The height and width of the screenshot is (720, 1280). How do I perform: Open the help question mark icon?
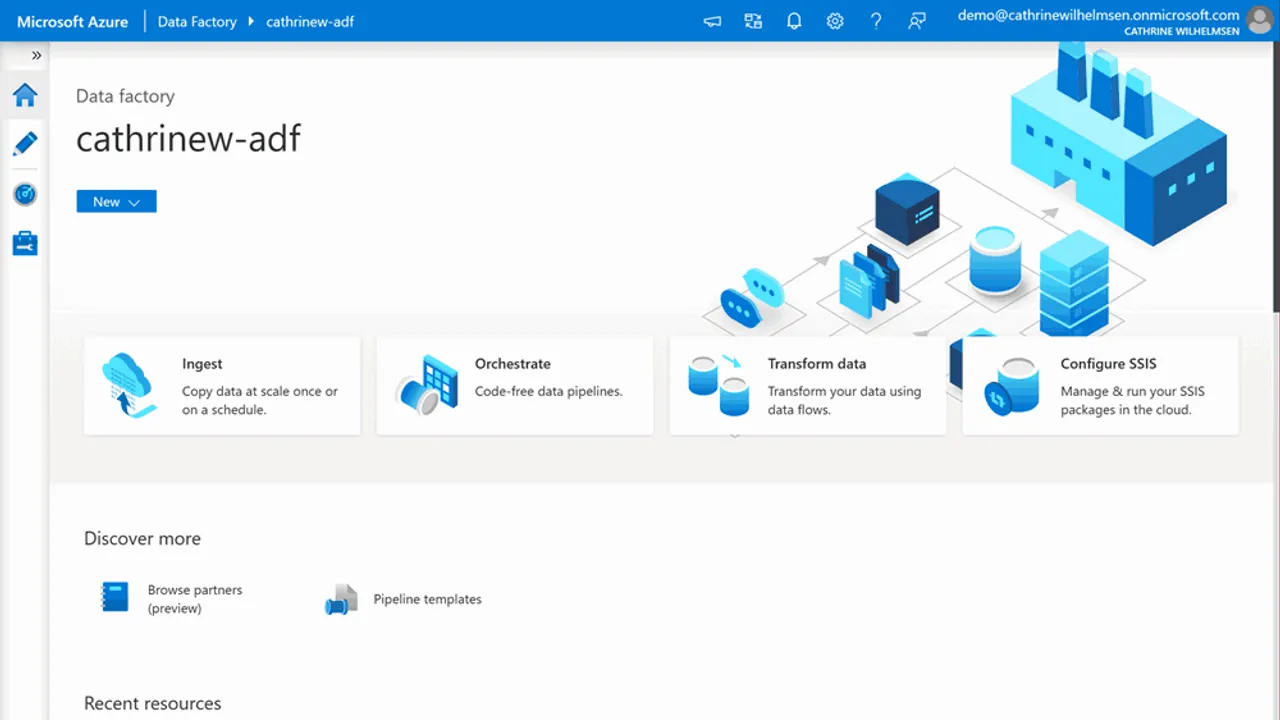pos(876,21)
